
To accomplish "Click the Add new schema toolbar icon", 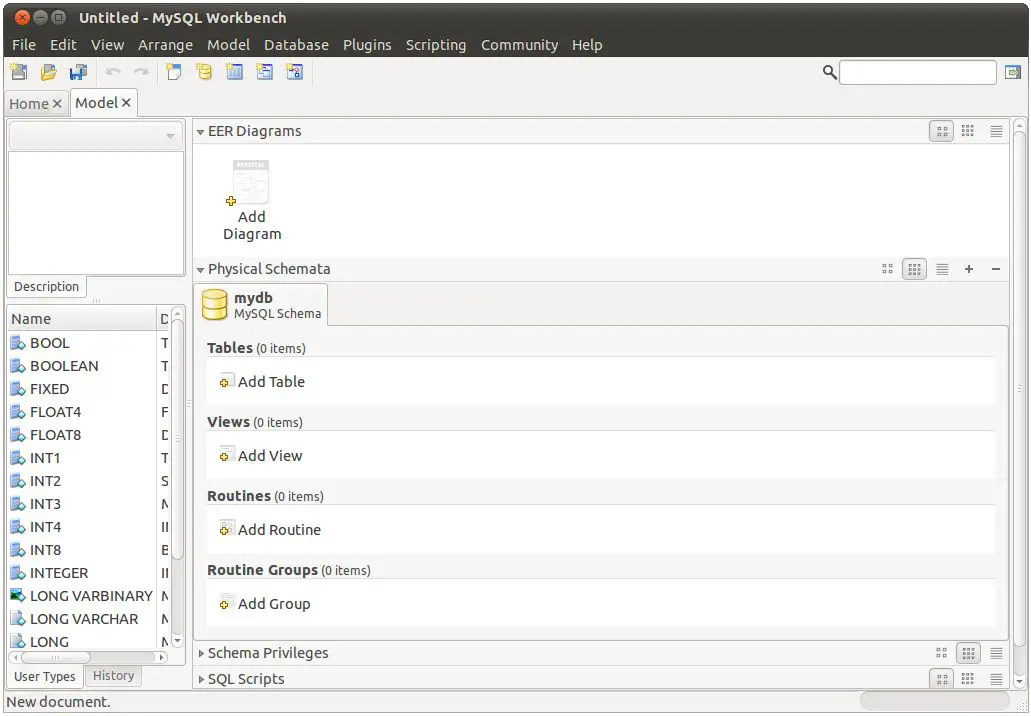I will pyautogui.click(x=204, y=72).
